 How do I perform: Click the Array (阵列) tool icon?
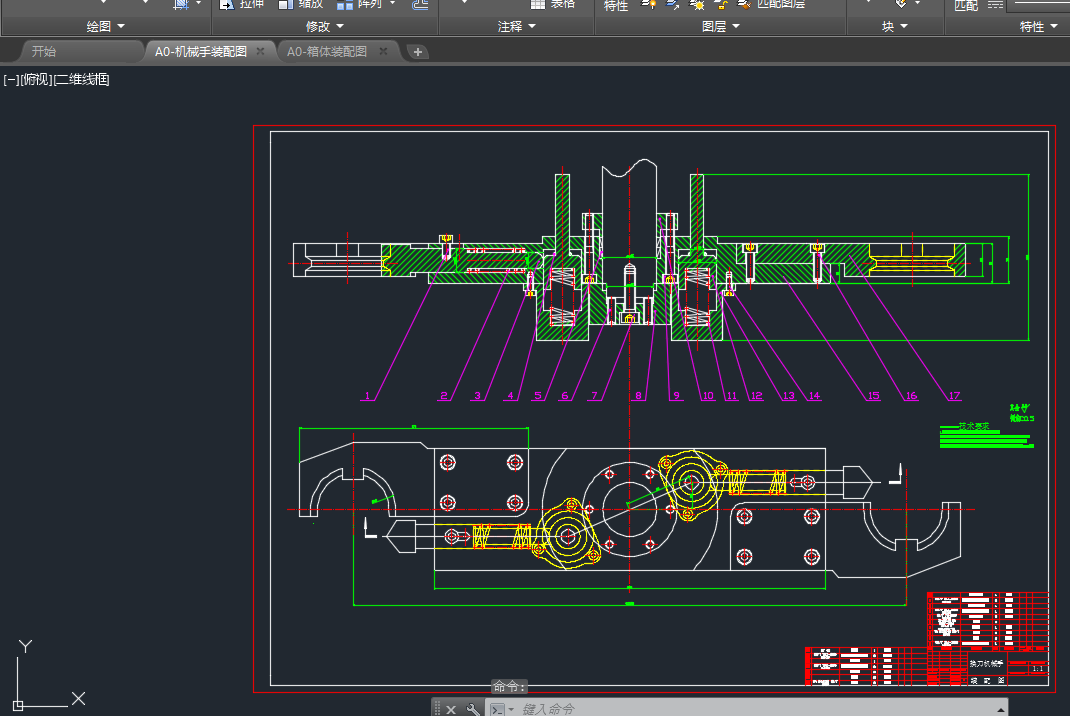346,4
